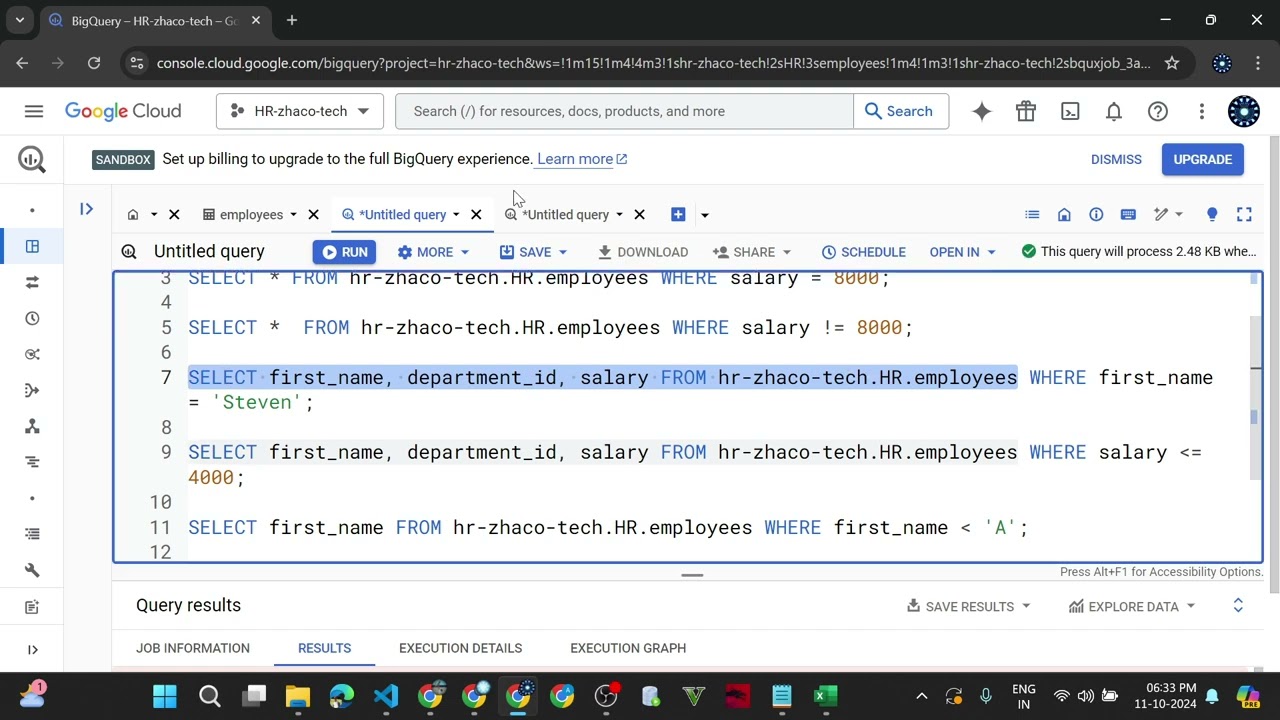1280x720 pixels.
Task: Open the OPEN IN dropdown
Action: [x=962, y=252]
